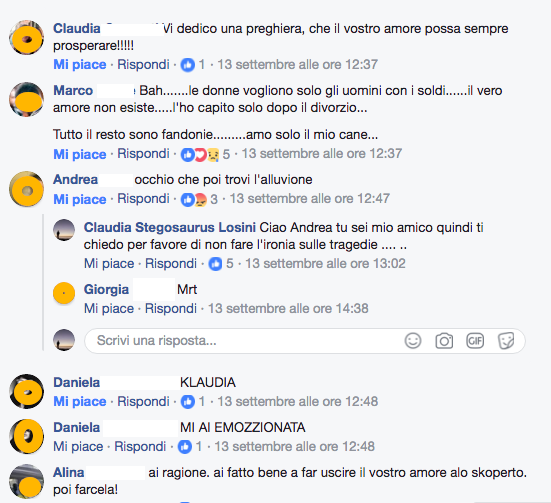This screenshot has height=503, width=551.
Task: Open Alina's profile name link
Action: coord(69,472)
